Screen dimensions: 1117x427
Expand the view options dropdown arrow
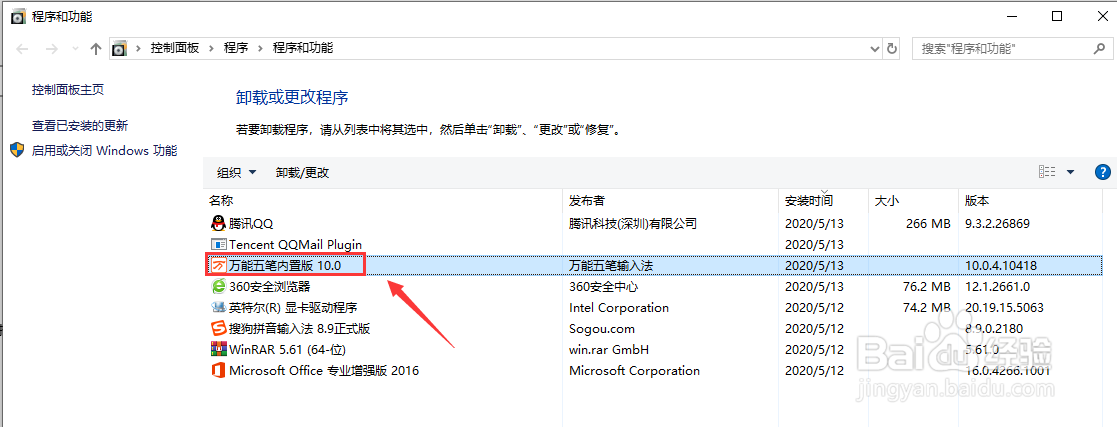tap(1070, 172)
